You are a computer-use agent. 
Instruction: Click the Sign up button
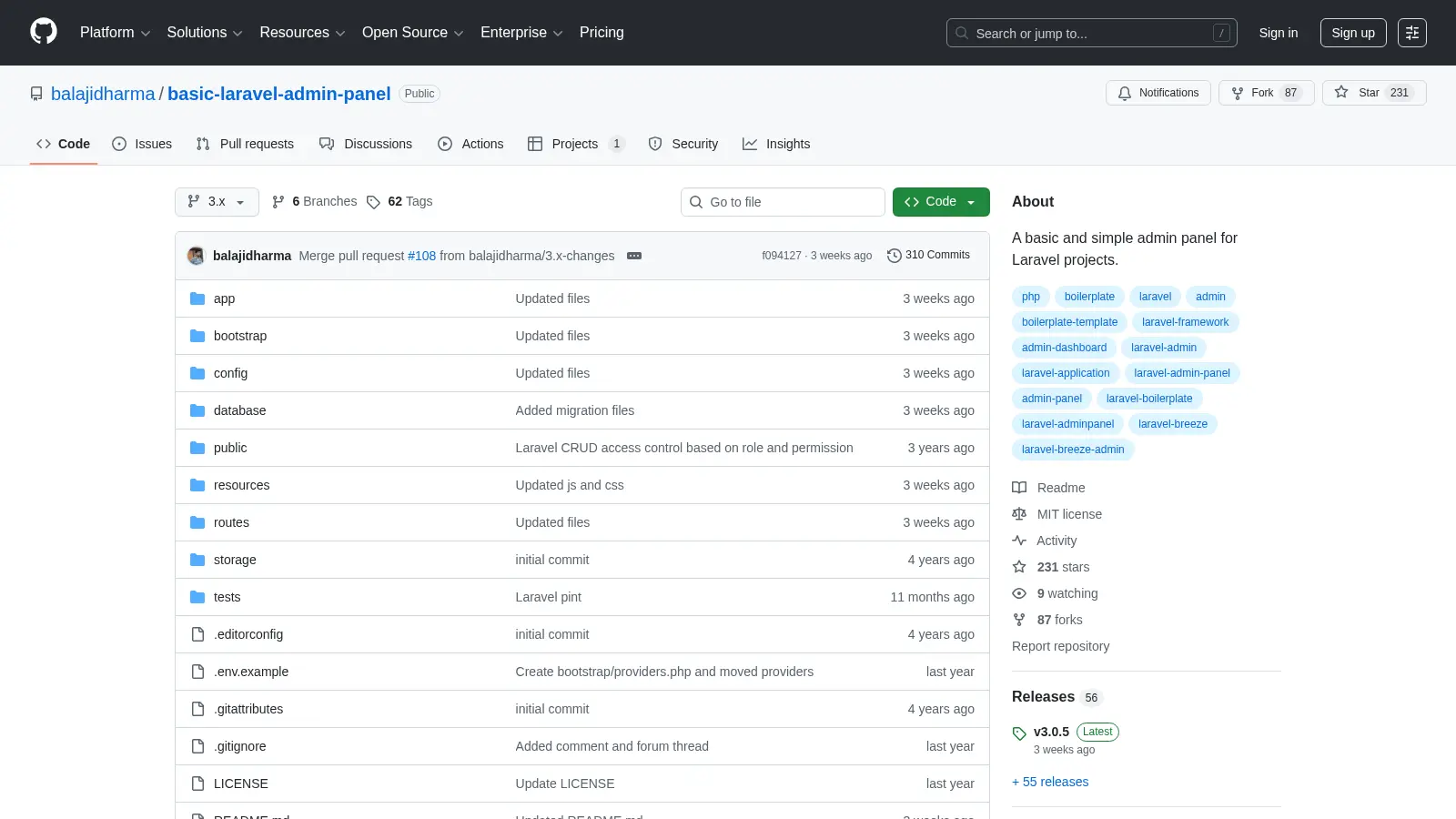click(1353, 33)
